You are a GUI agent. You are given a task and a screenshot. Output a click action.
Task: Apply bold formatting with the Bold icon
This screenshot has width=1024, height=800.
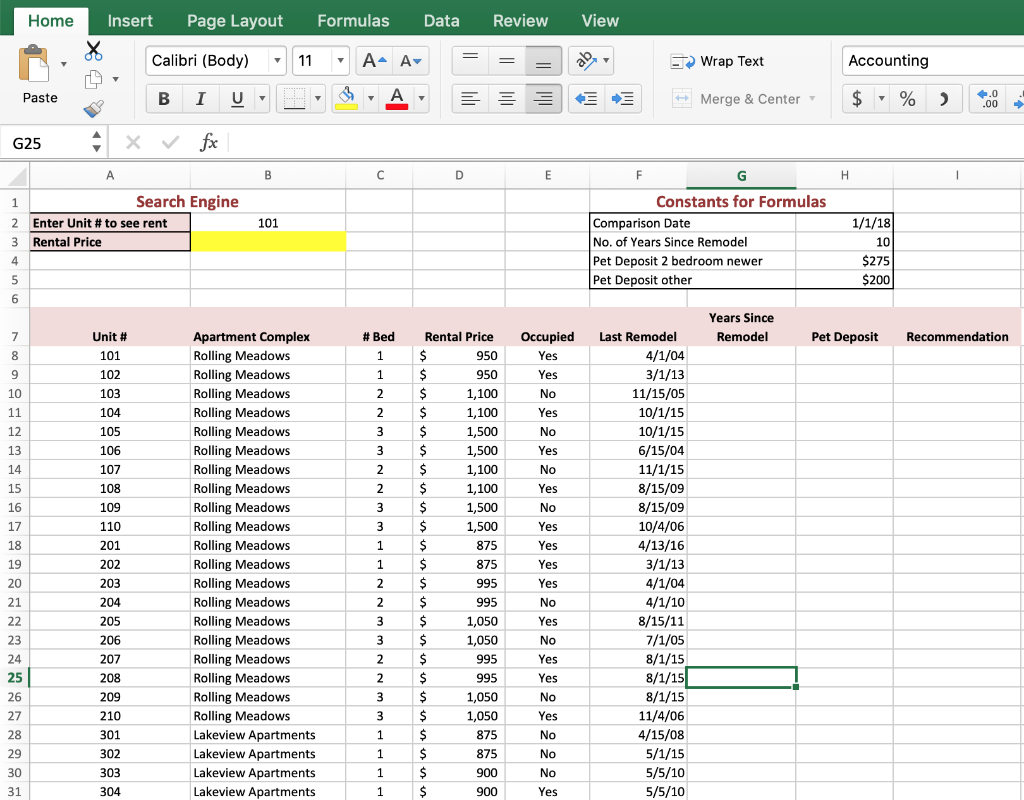point(164,99)
